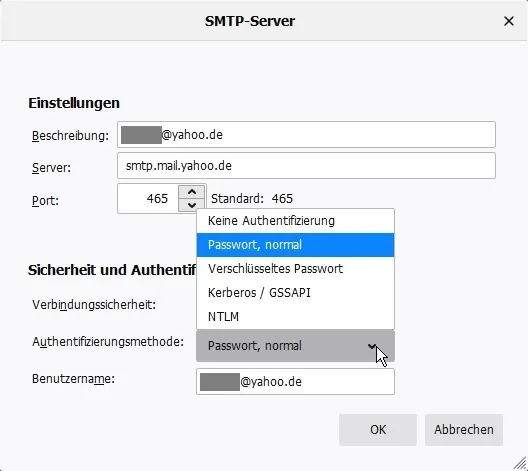Click the Authentifizierungsmethode label
The width and height of the screenshot is (528, 471).
108,342
